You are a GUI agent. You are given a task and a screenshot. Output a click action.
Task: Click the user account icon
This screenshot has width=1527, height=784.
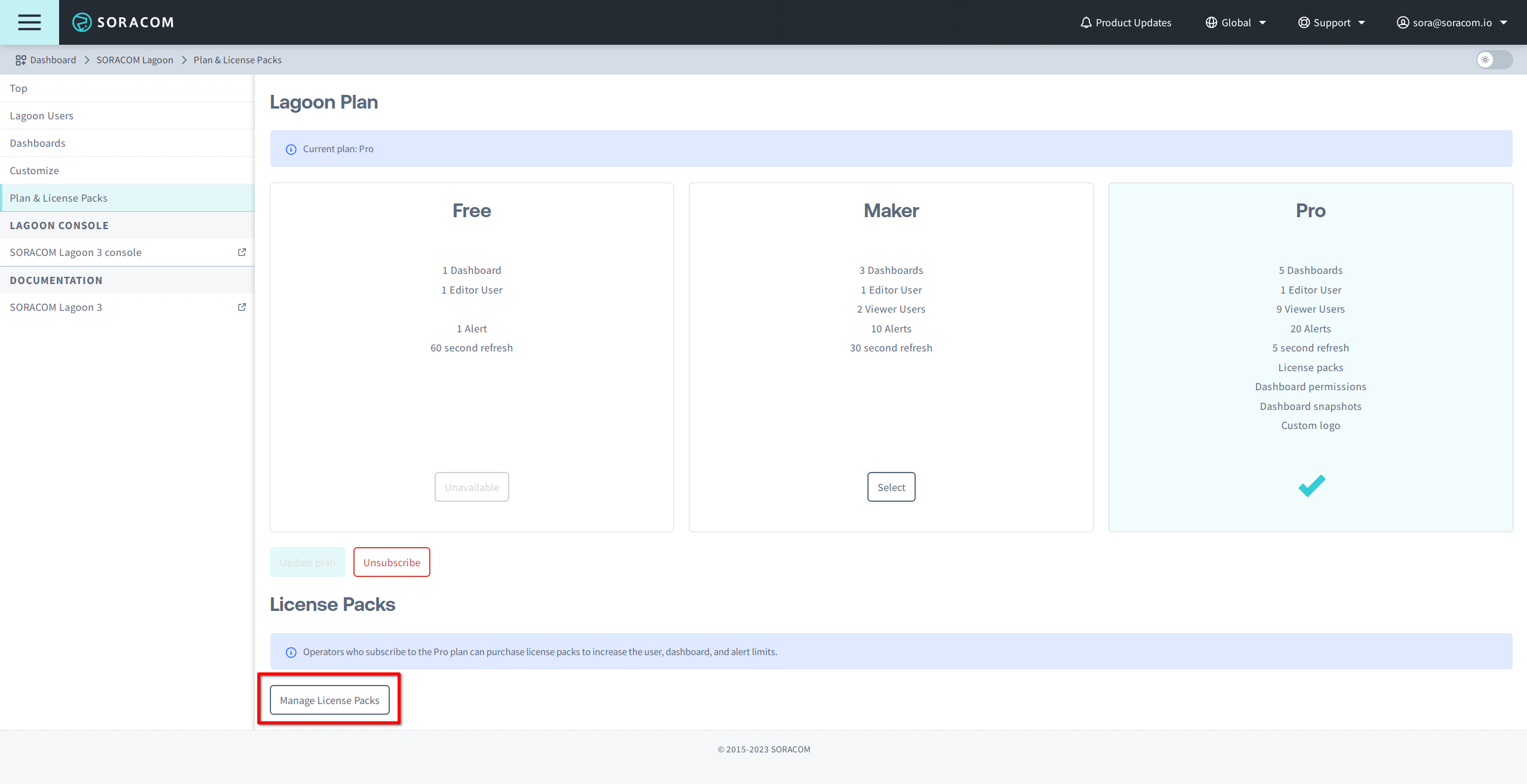(x=1406, y=21)
